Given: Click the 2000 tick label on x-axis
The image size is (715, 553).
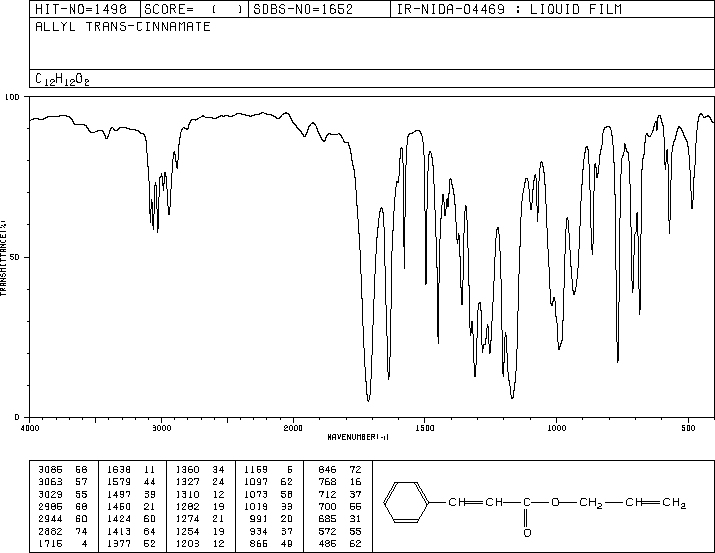Looking at the screenshot, I should pyautogui.click(x=293, y=428).
